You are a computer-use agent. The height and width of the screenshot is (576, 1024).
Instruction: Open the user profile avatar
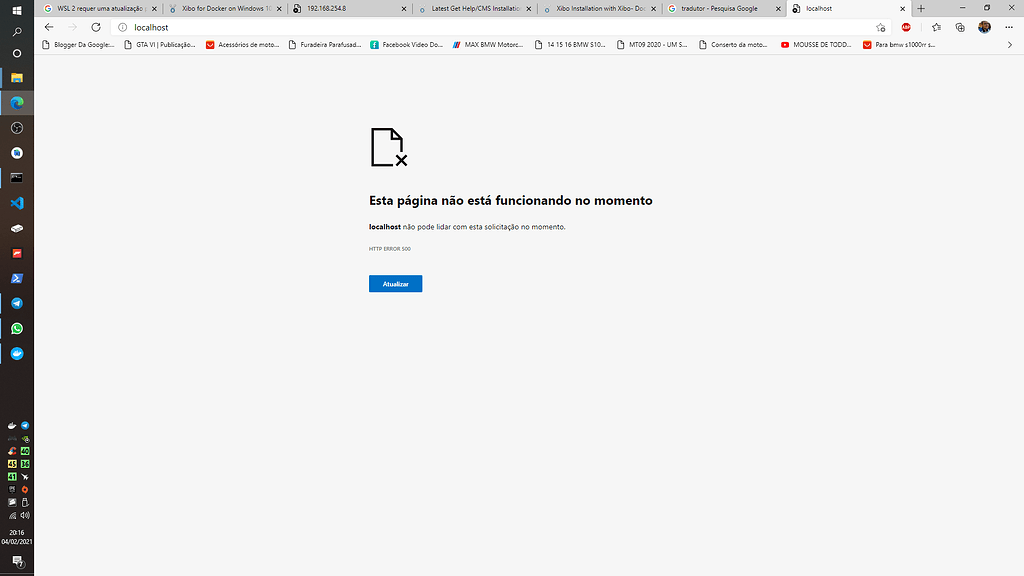[x=984, y=27]
